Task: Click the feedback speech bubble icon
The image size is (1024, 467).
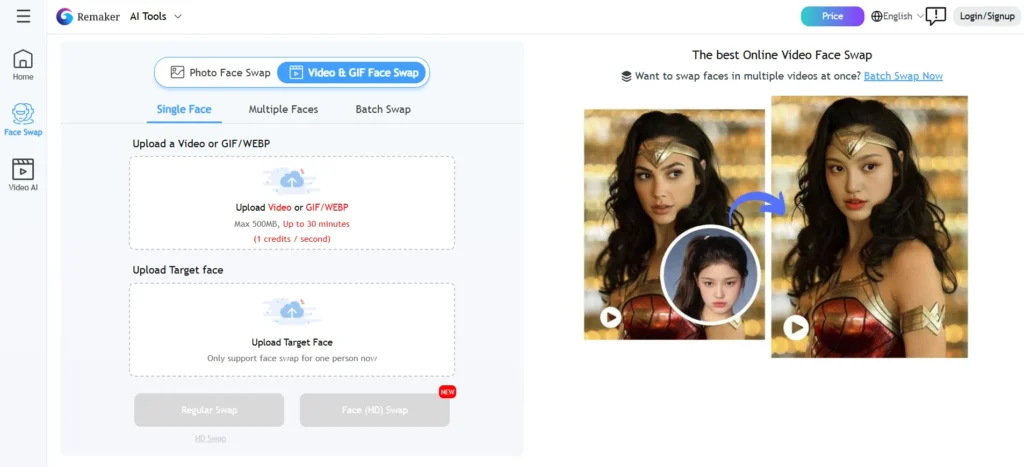Action: pos(936,16)
